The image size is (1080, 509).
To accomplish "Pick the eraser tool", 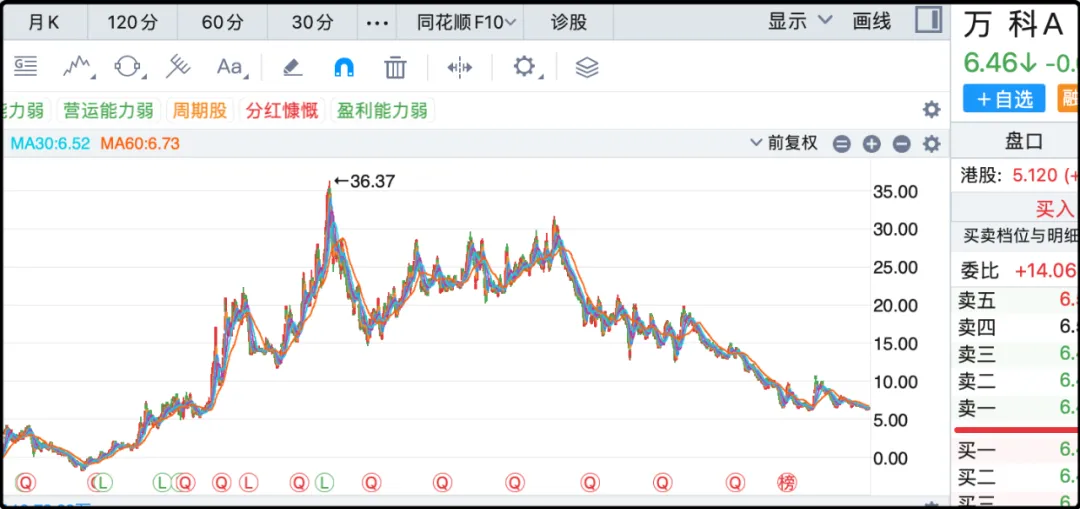I will (291, 67).
